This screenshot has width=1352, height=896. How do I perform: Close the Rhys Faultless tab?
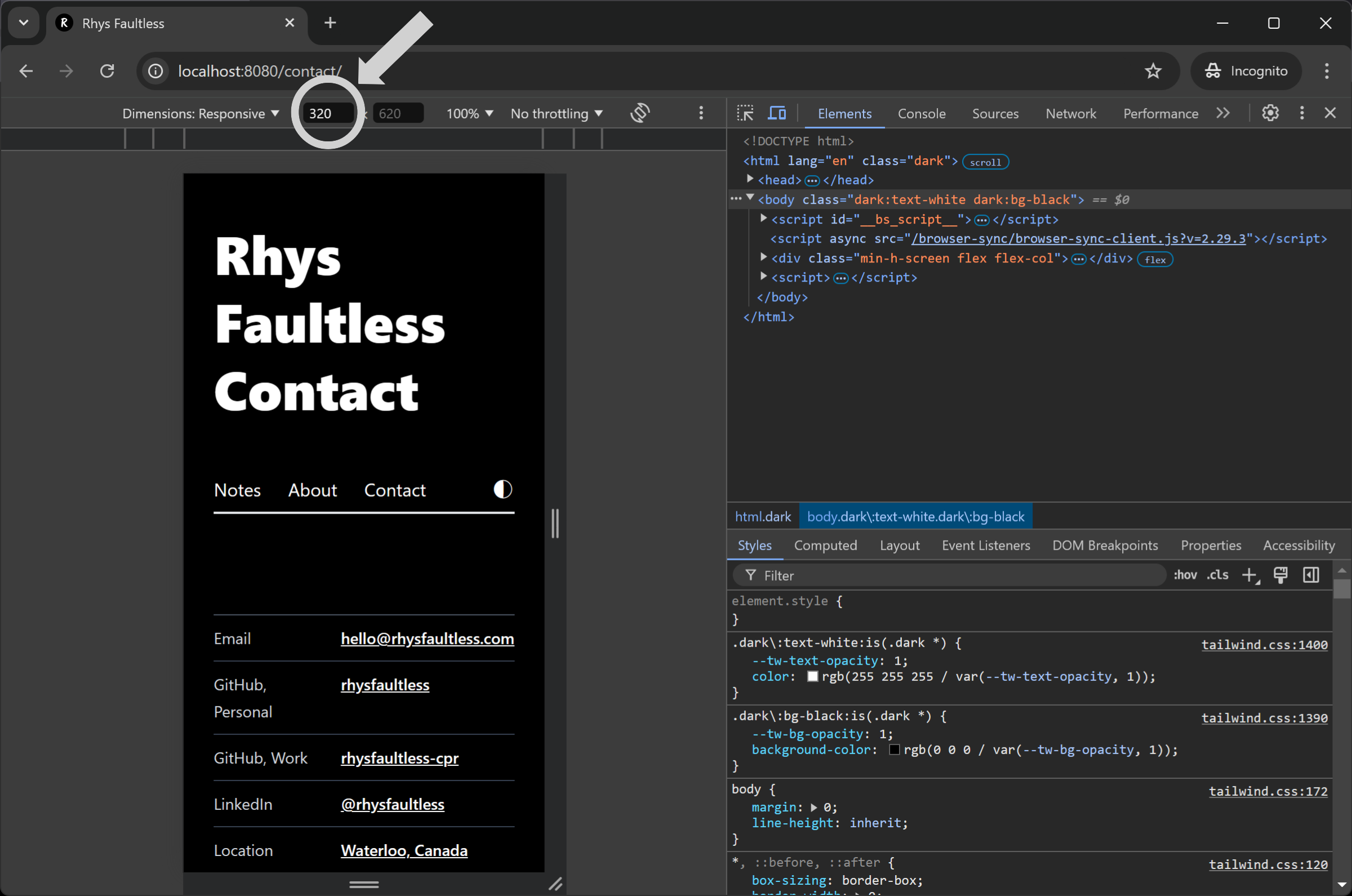290,23
